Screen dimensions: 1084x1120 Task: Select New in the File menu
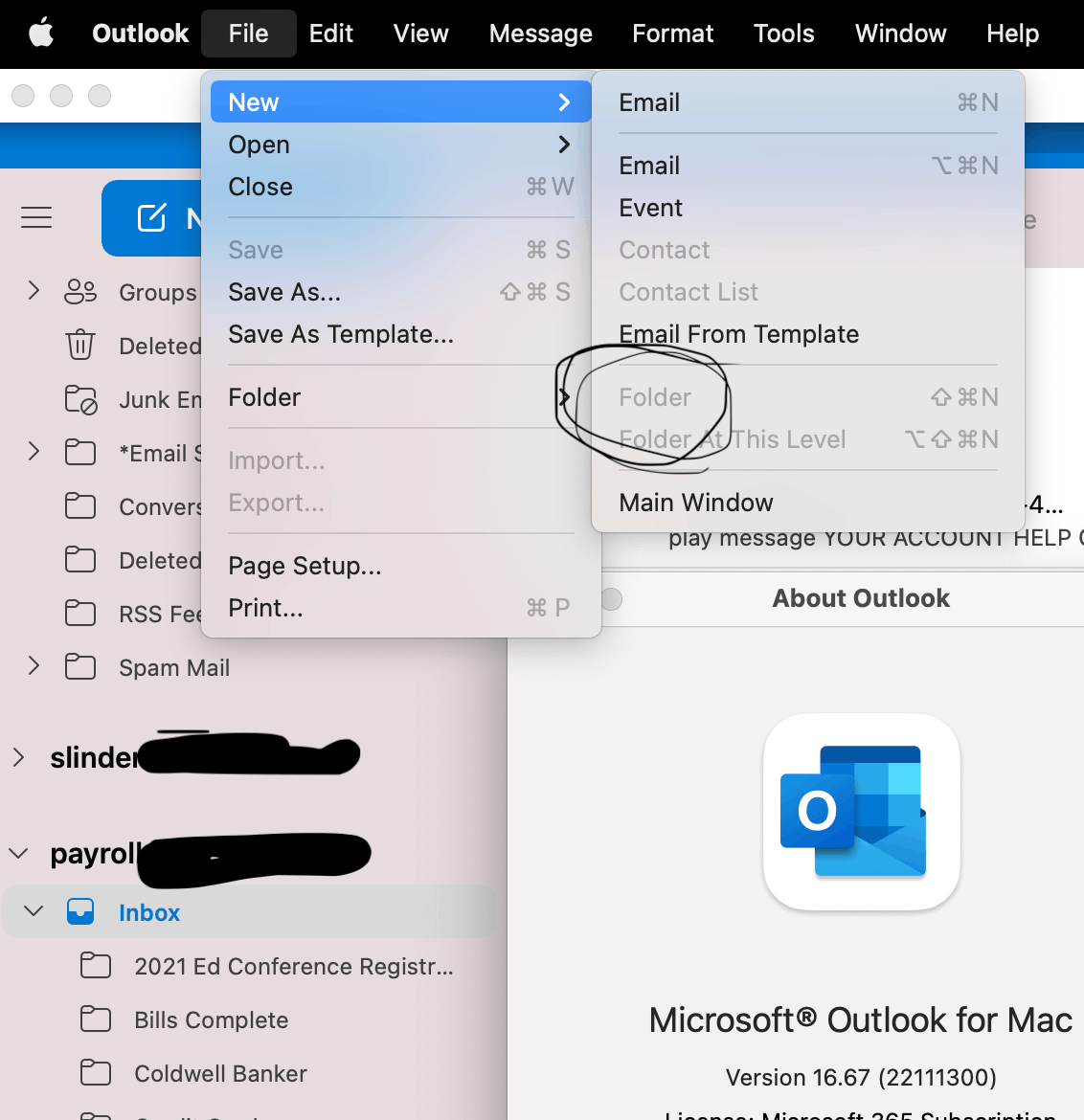click(x=401, y=102)
